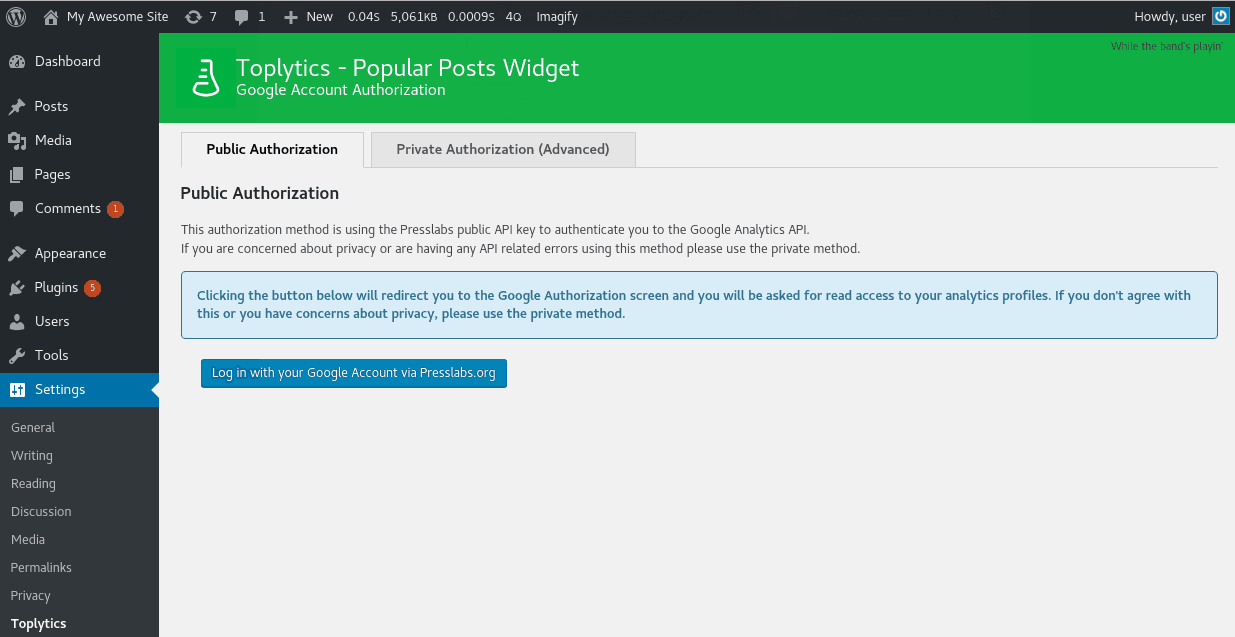This screenshot has height=637, width=1235.
Task: Click the home icon beside My Awesome Site
Action: [x=51, y=17]
